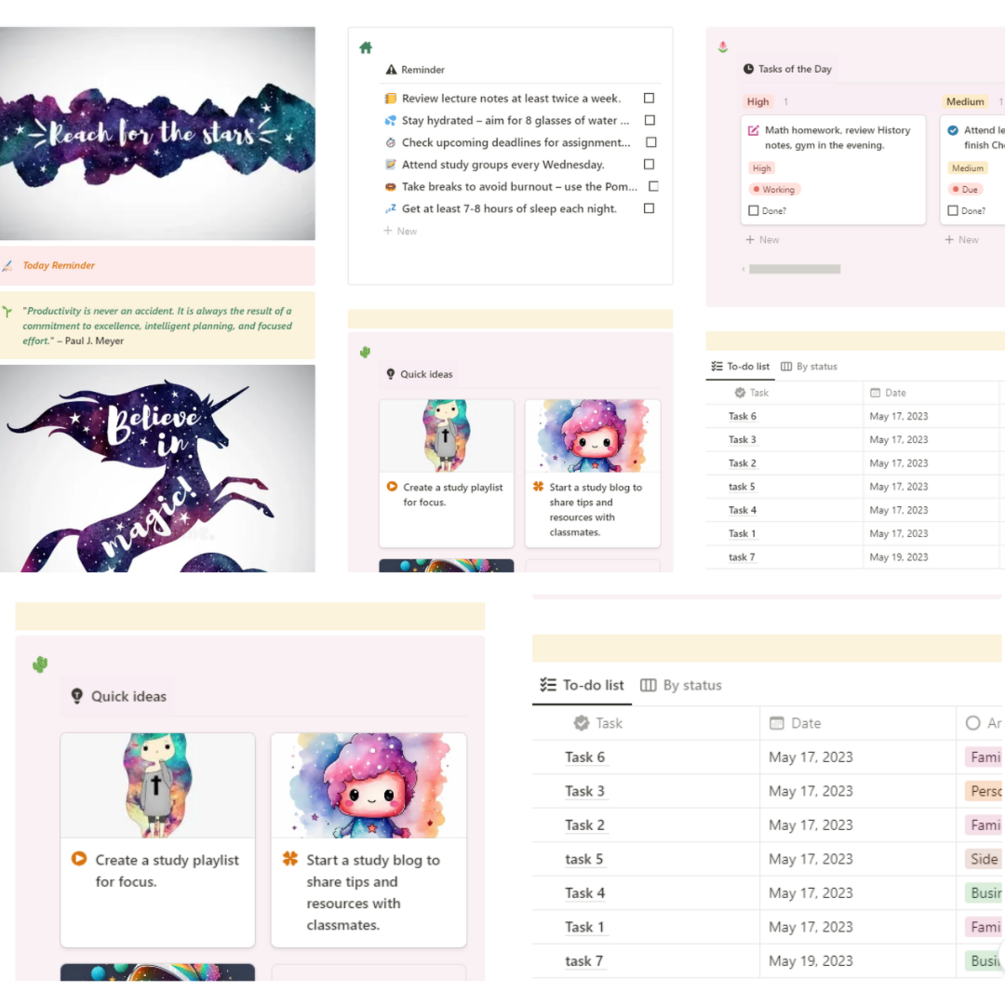
Task: Switch to the By status tab in lower table
Action: pyautogui.click(x=681, y=685)
